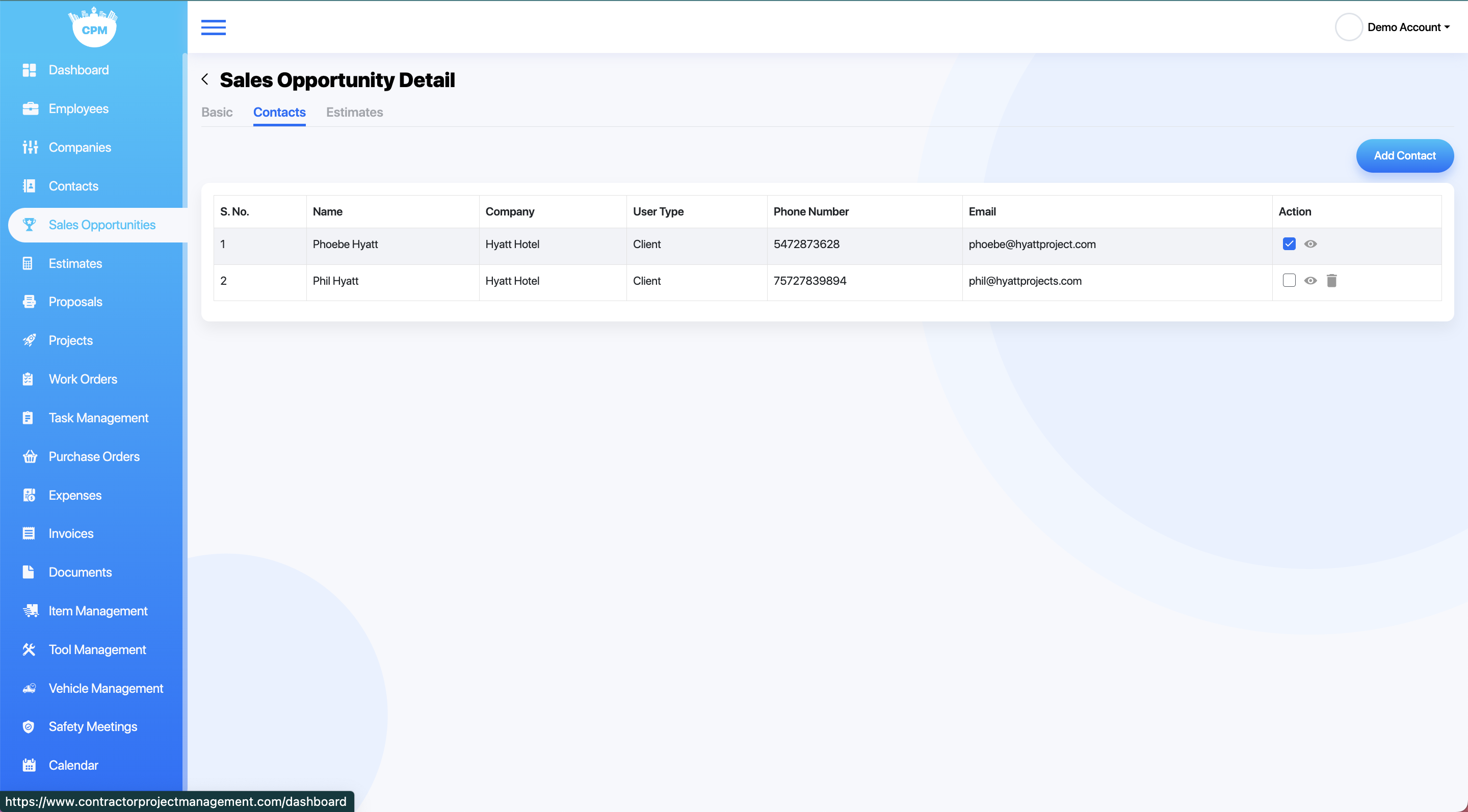Click the phone number 5472873628
This screenshot has height=812, width=1468.
806,245
